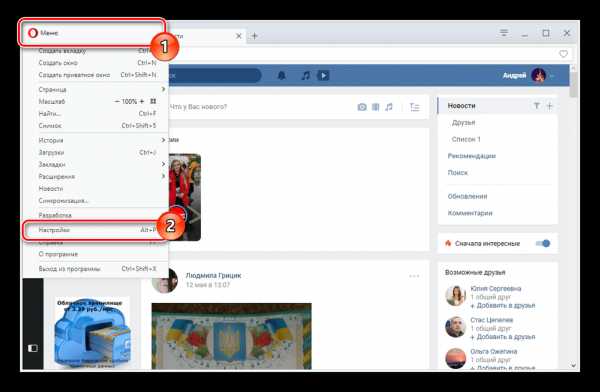Open the Рекомендации news section
Image resolution: width=600 pixels, height=392 pixels.
pos(471,156)
